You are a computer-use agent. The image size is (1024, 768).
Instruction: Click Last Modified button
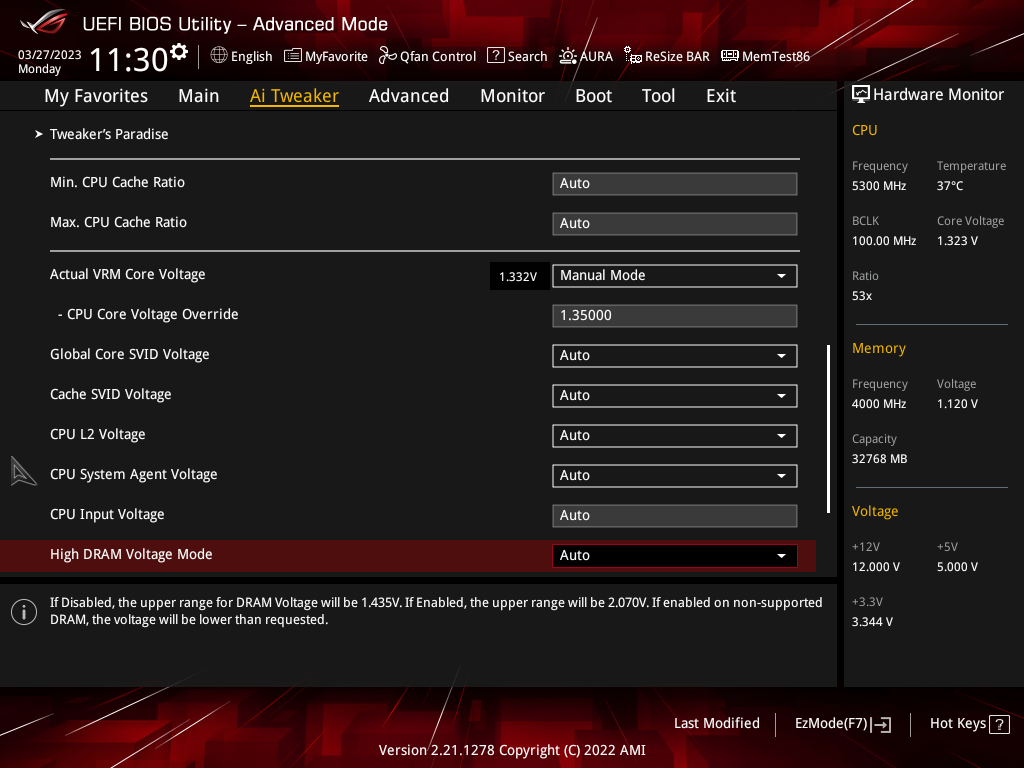(x=716, y=723)
